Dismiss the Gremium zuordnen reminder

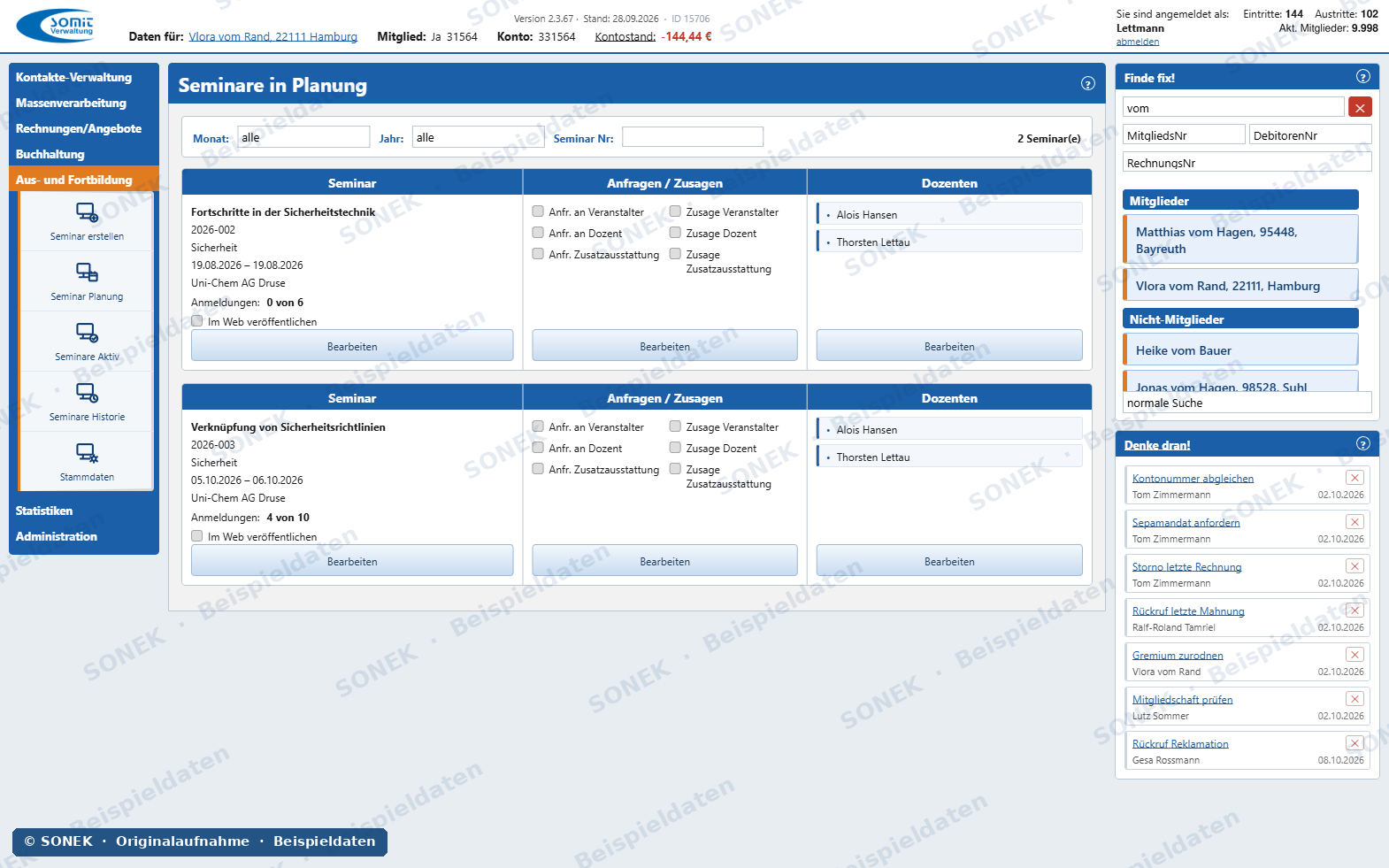(x=1354, y=655)
